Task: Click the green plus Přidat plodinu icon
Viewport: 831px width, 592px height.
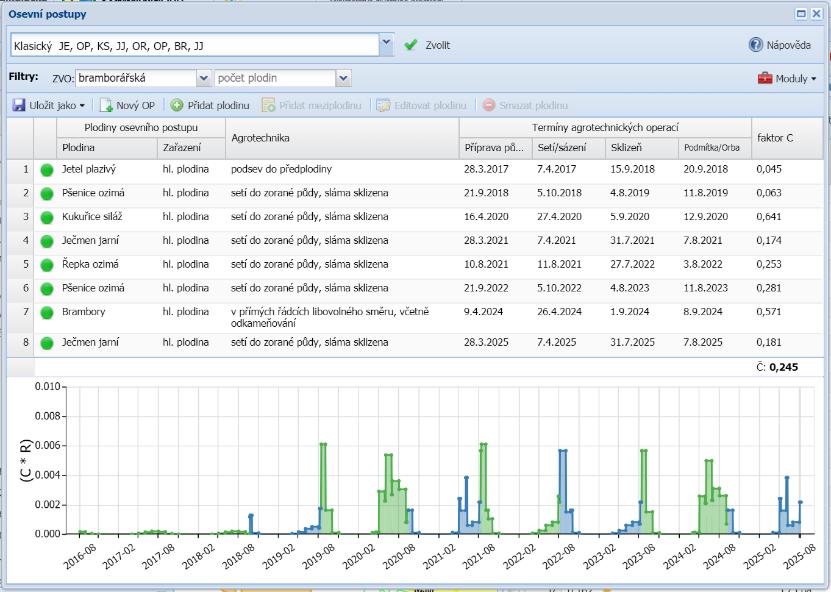Action: [176, 105]
